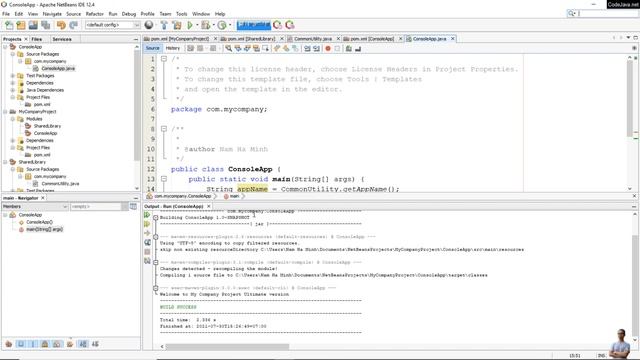640x360 pixels.
Task: Click the Find Selection magnifier in editor toolbar
Action: click(229, 49)
